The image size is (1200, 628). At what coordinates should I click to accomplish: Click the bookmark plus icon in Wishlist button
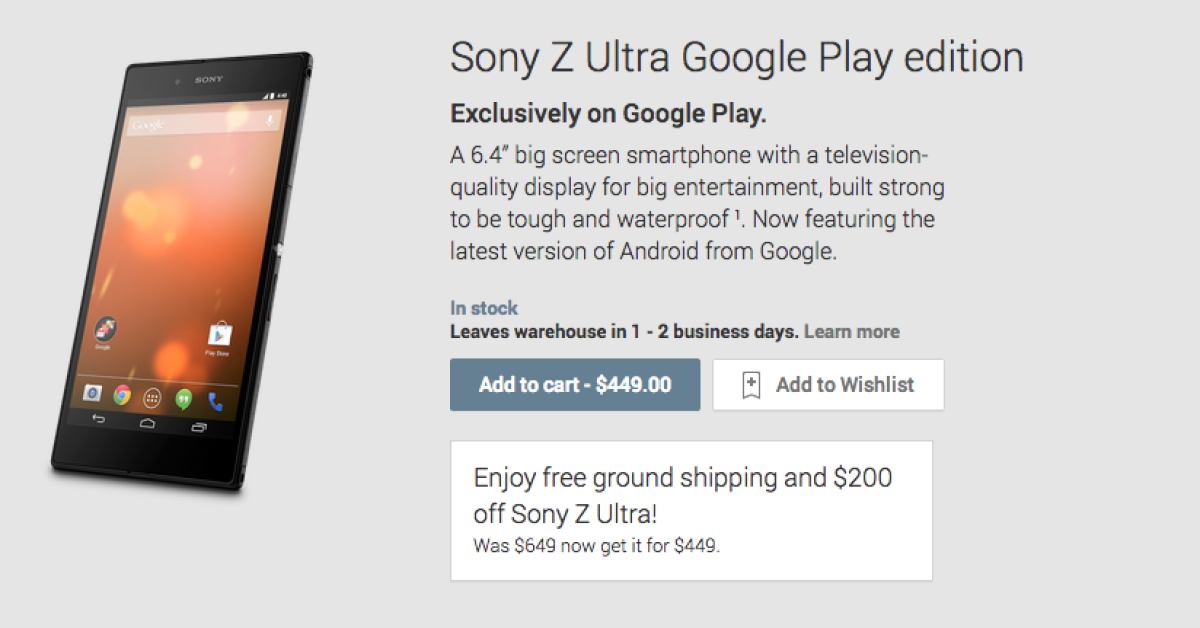pyautogui.click(x=751, y=386)
